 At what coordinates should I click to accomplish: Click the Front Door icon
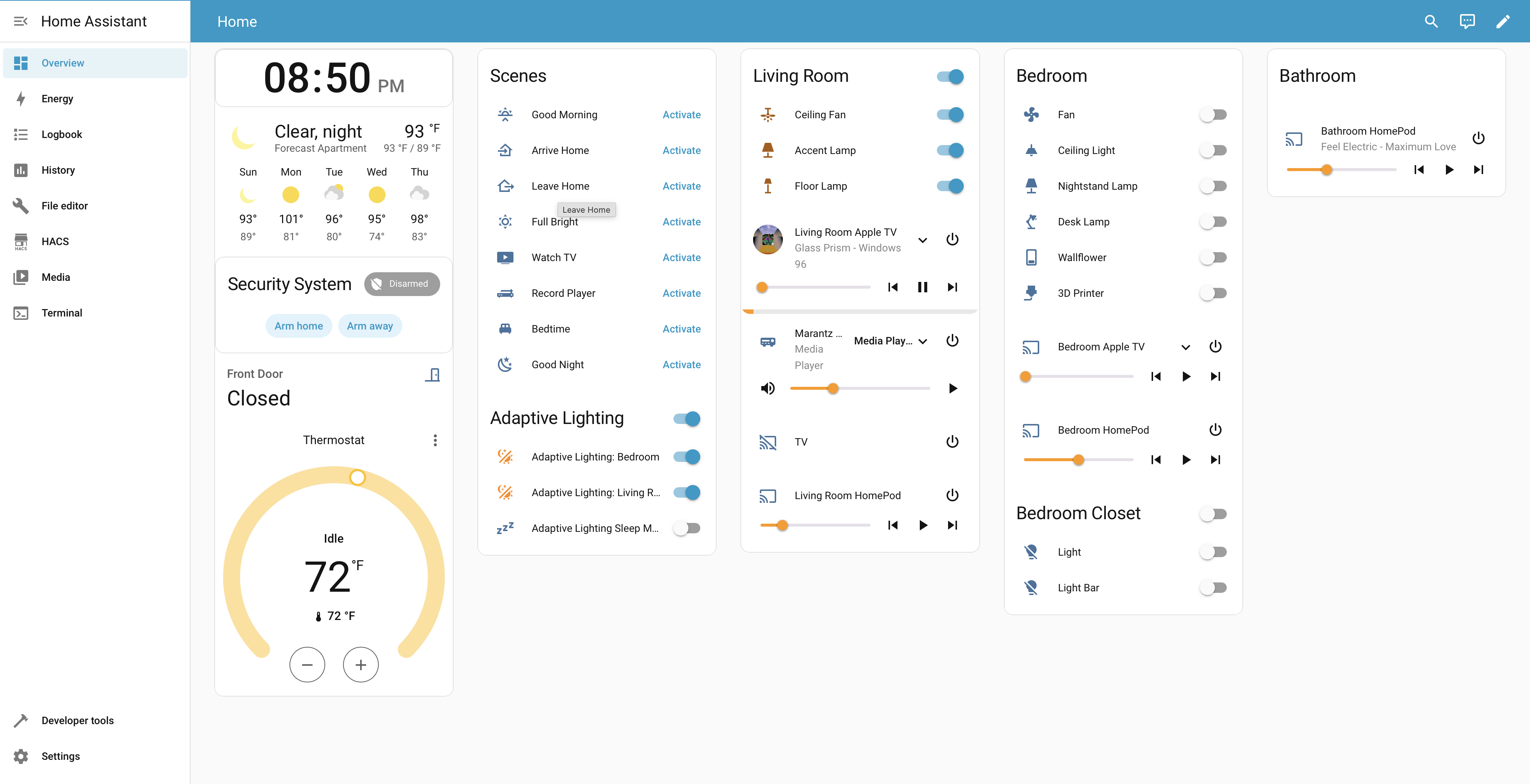point(432,375)
